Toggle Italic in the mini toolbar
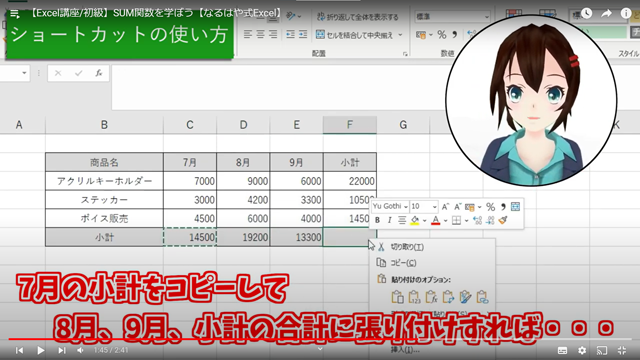This screenshot has height=360, width=640. pos(389,220)
